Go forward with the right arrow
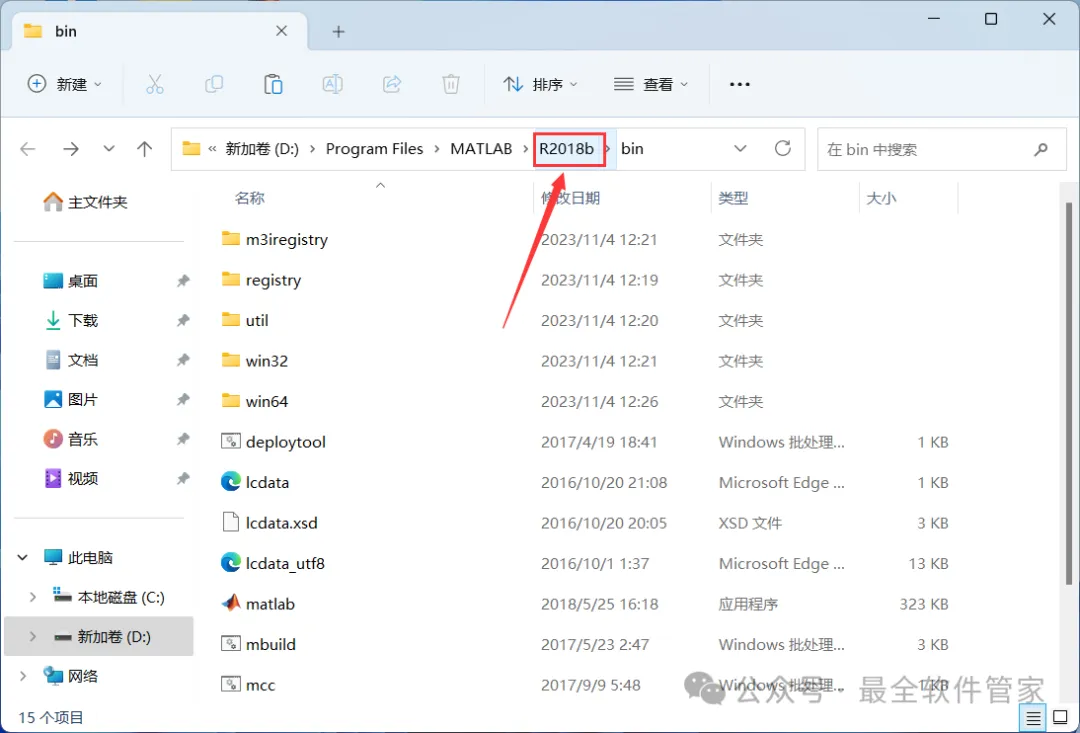The width and height of the screenshot is (1080, 733). 71,149
